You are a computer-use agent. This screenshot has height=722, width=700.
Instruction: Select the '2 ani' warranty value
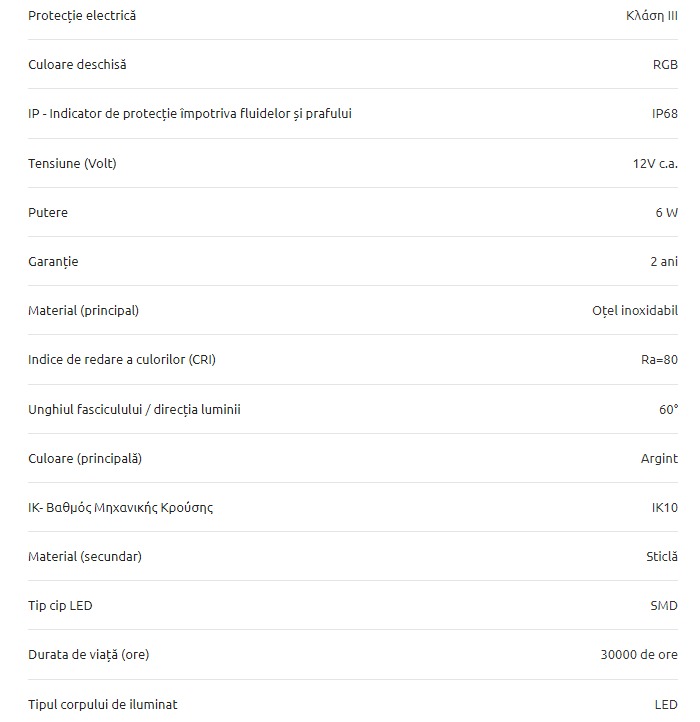(664, 262)
